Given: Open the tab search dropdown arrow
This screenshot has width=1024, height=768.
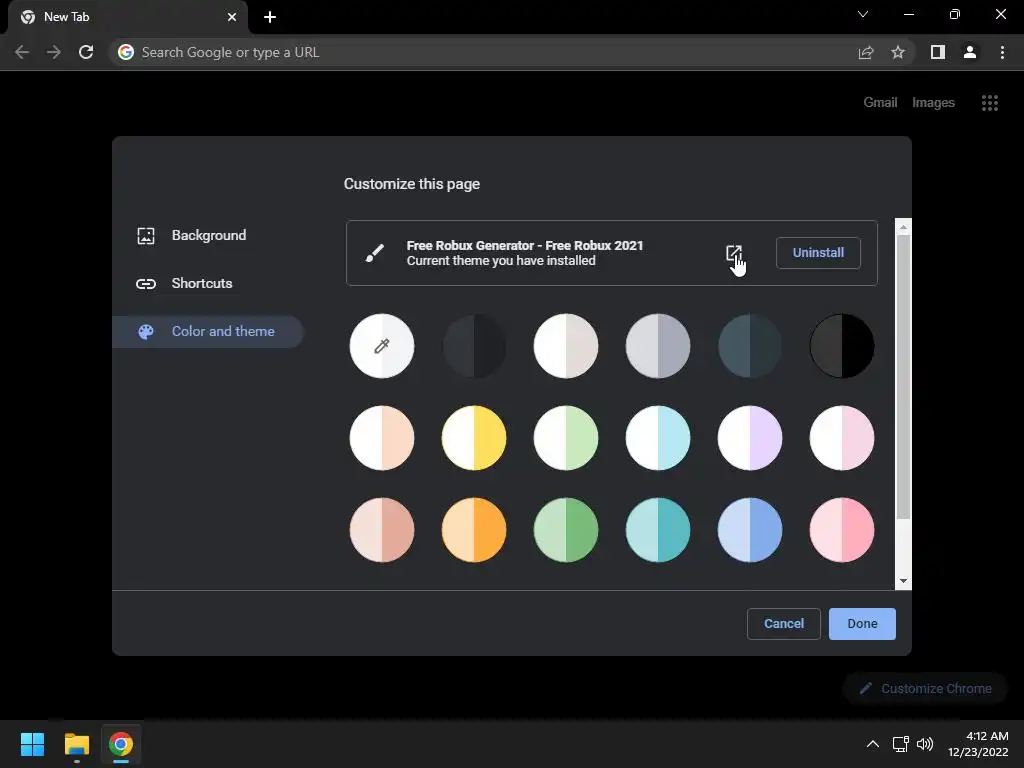Looking at the screenshot, I should click(863, 14).
